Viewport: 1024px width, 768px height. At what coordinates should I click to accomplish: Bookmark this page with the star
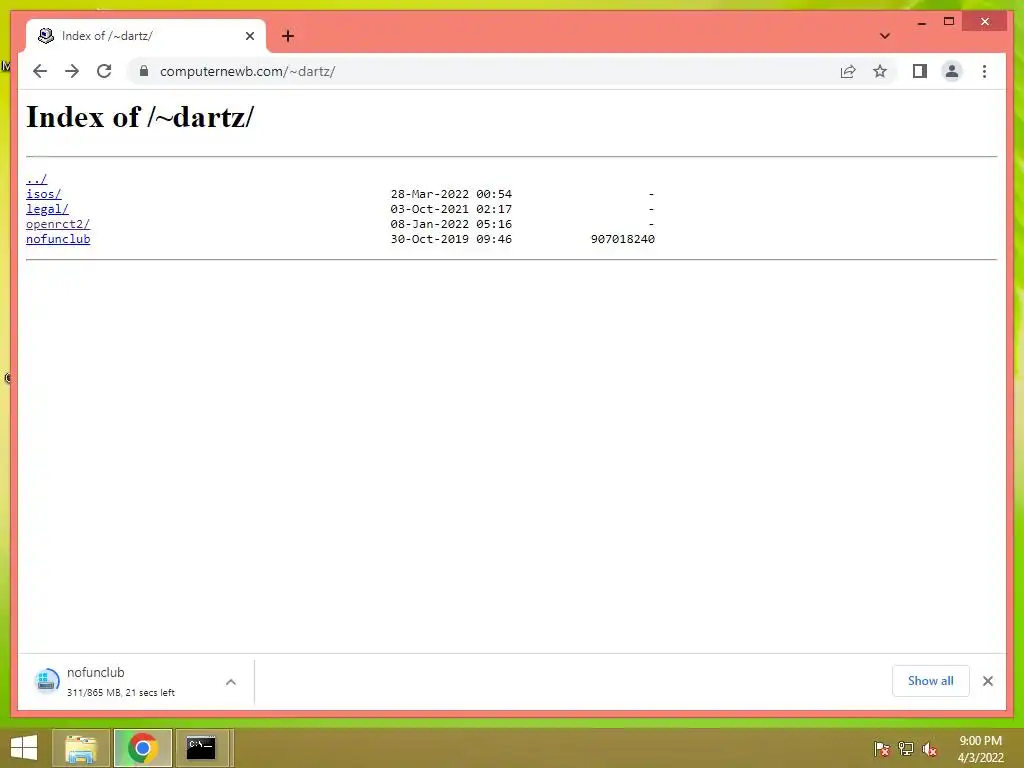(880, 71)
